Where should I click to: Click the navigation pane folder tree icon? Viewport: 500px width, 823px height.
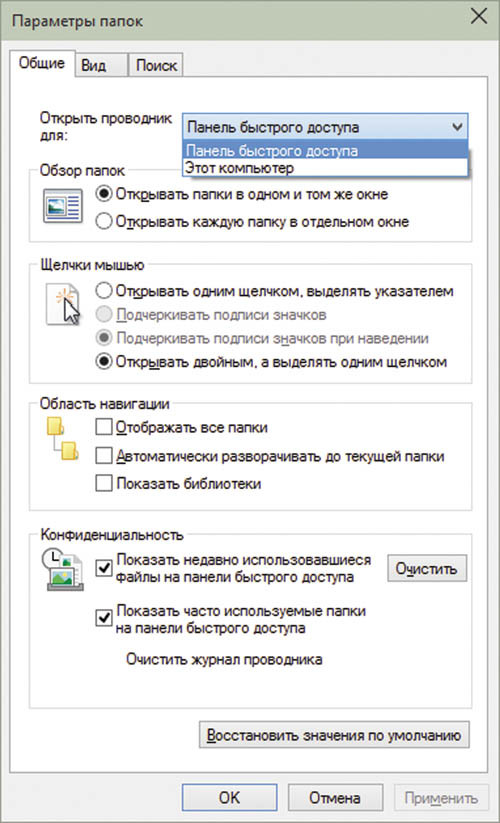click(x=62, y=439)
